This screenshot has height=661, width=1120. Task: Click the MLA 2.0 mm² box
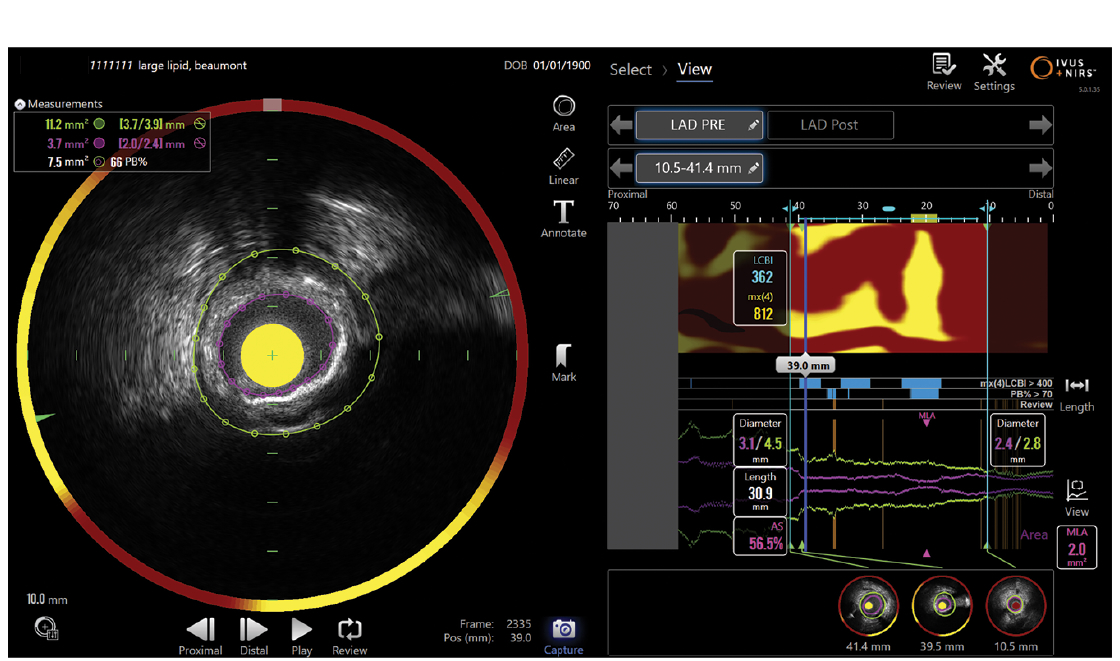(1076, 547)
